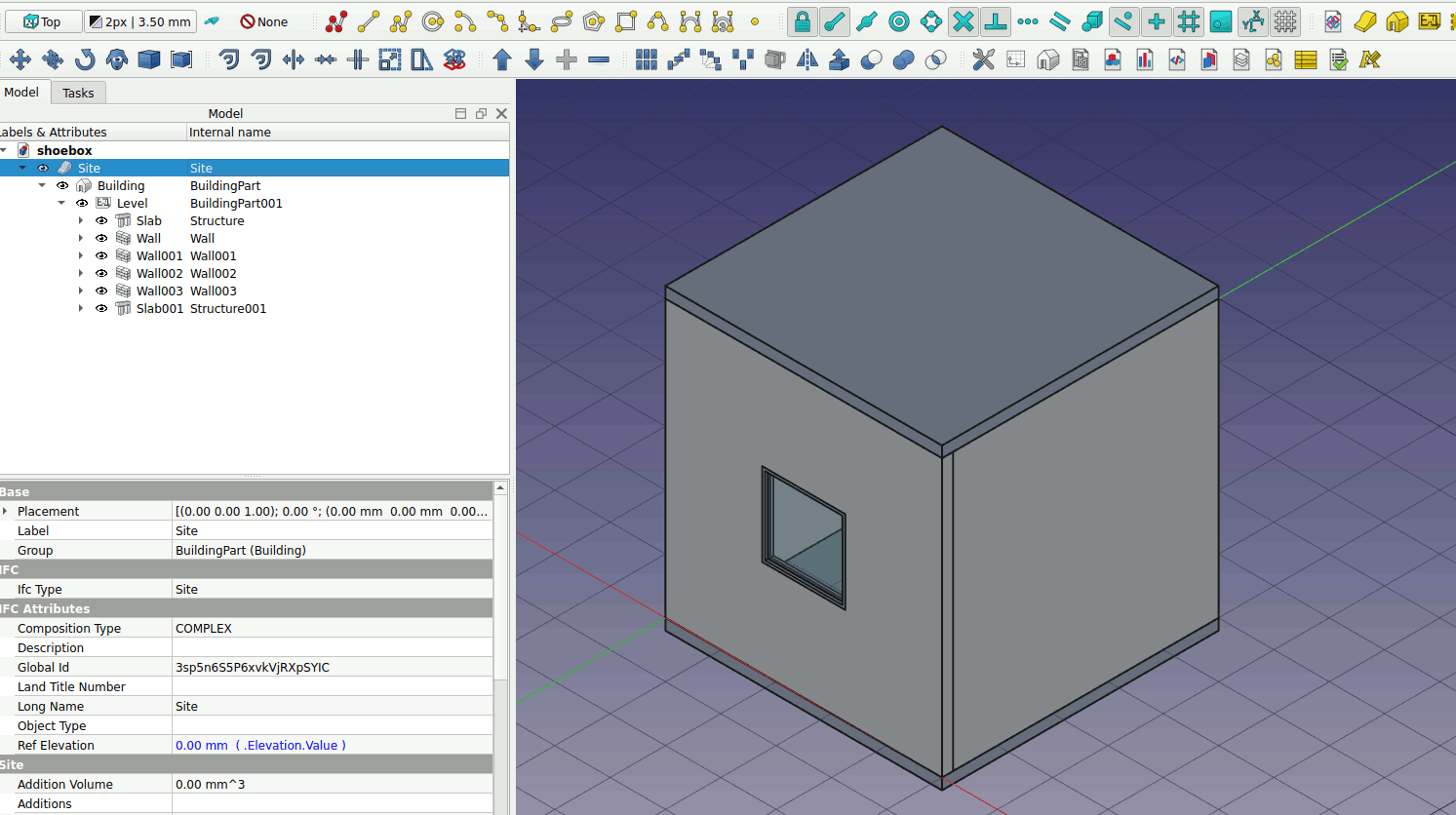This screenshot has height=815, width=1456.
Task: Switch to the Tasks tab
Action: point(78,94)
